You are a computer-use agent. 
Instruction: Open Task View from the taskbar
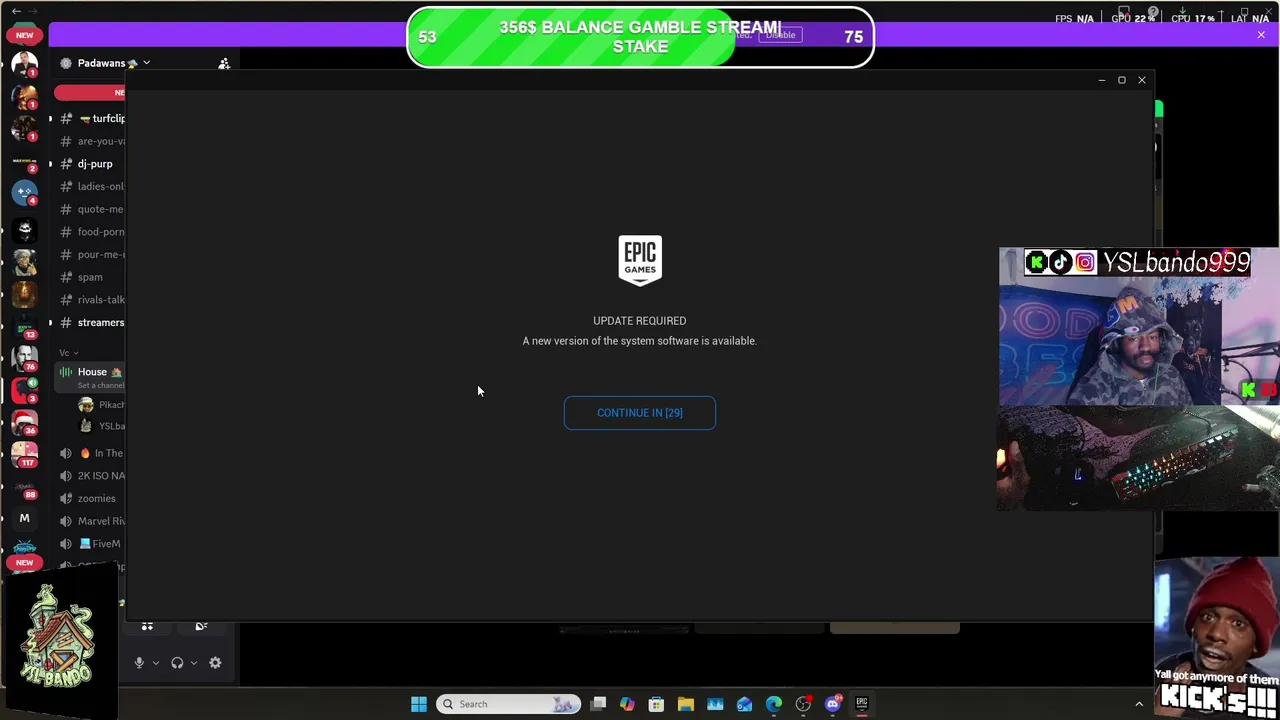598,704
